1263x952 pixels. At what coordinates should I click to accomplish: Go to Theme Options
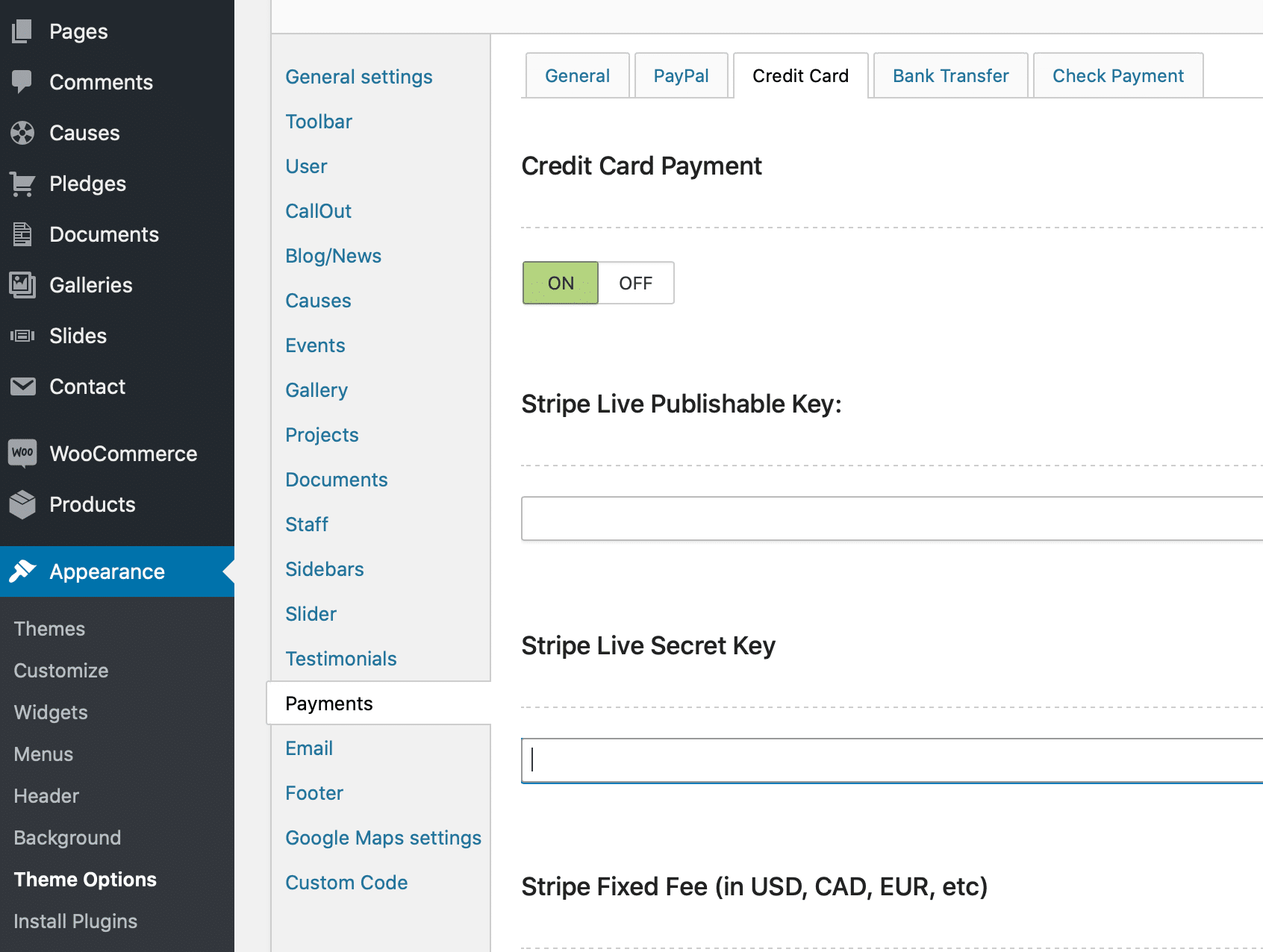point(84,879)
